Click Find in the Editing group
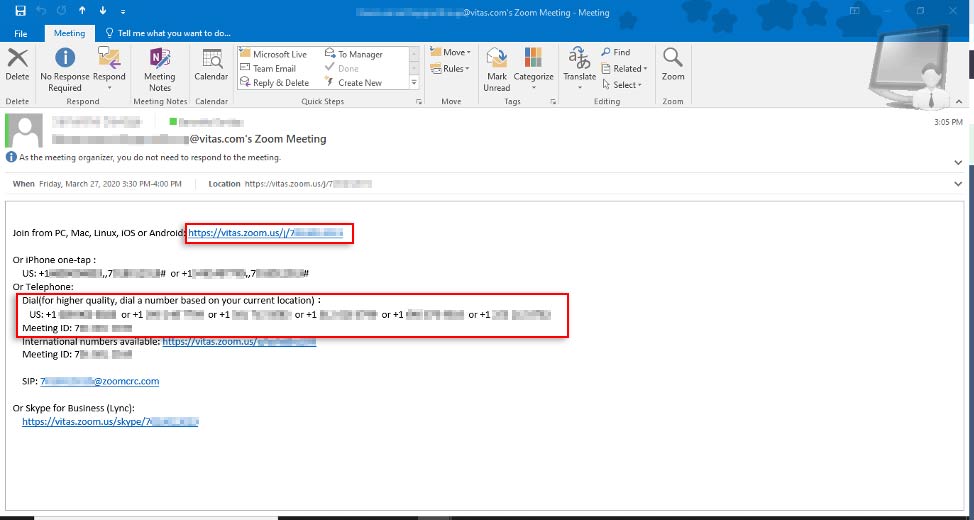974x520 pixels. (616, 52)
